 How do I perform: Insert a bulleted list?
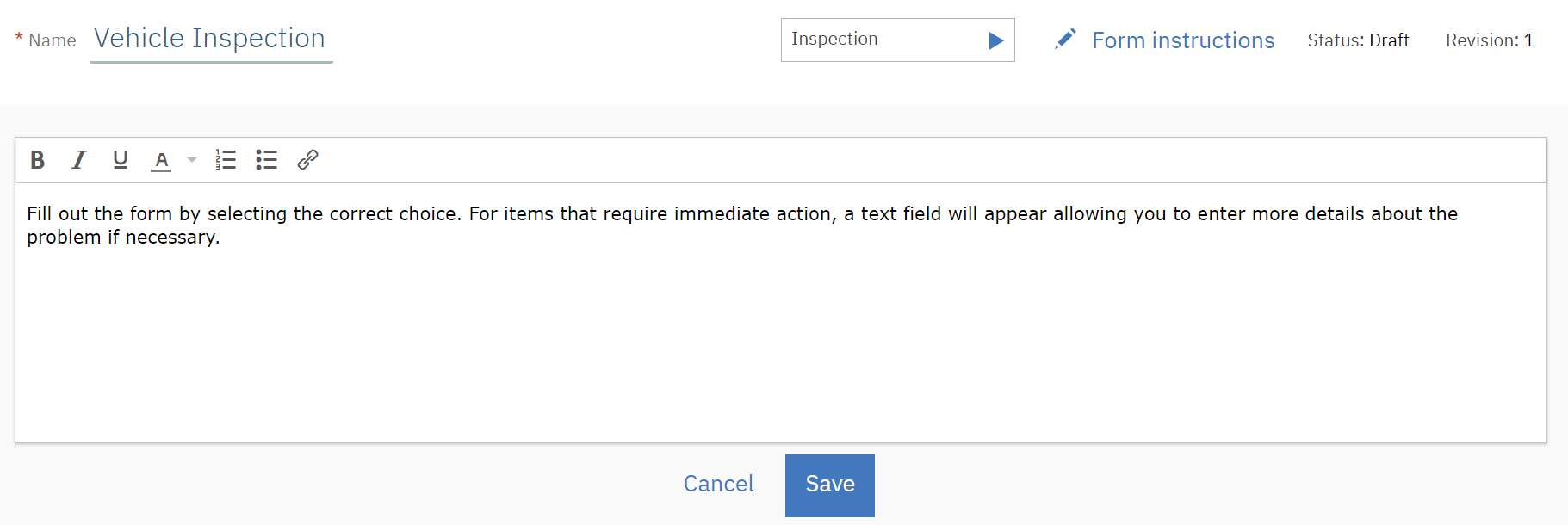266,159
